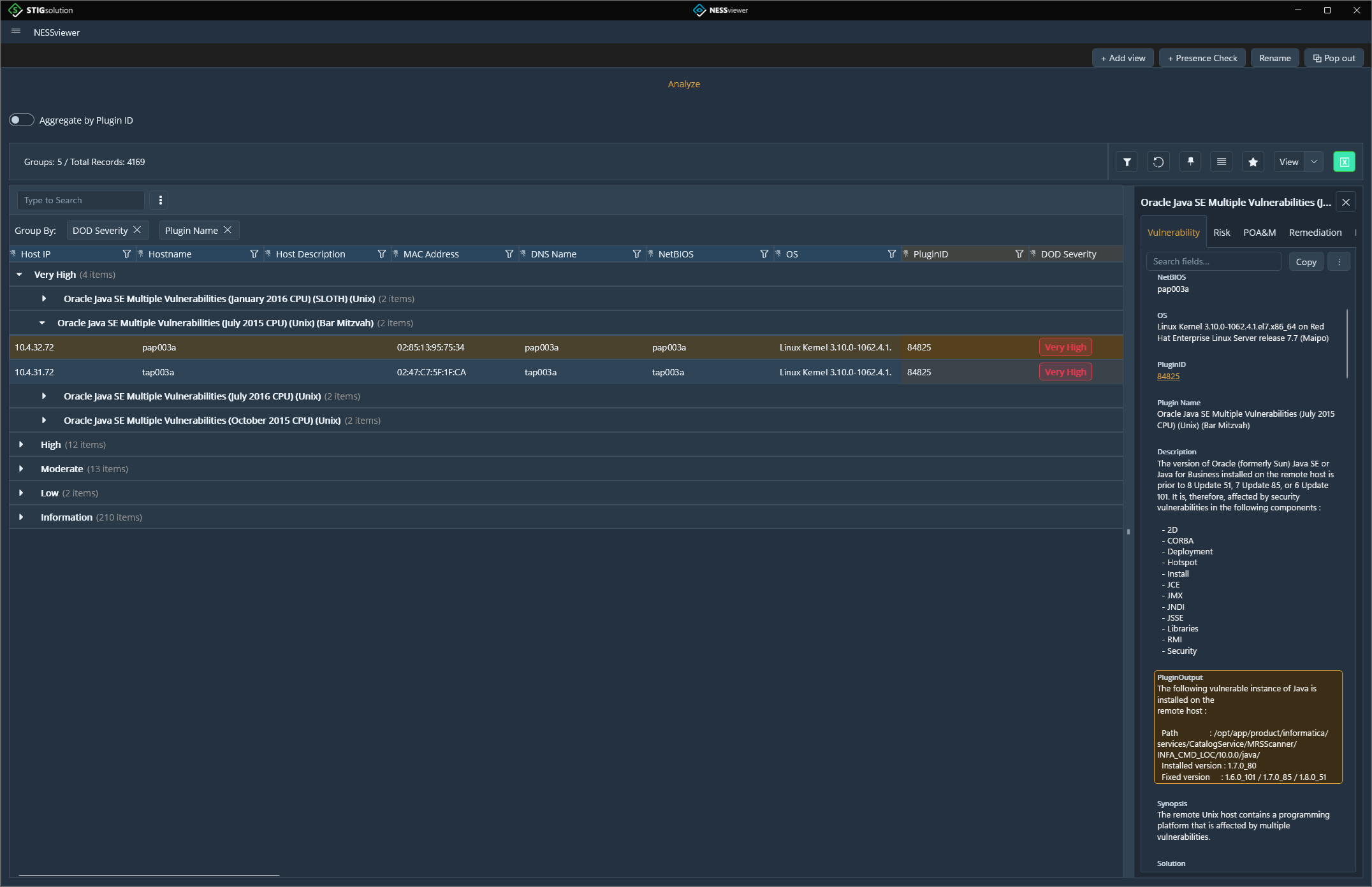
Task: Click the row density lines icon
Action: tap(1222, 162)
